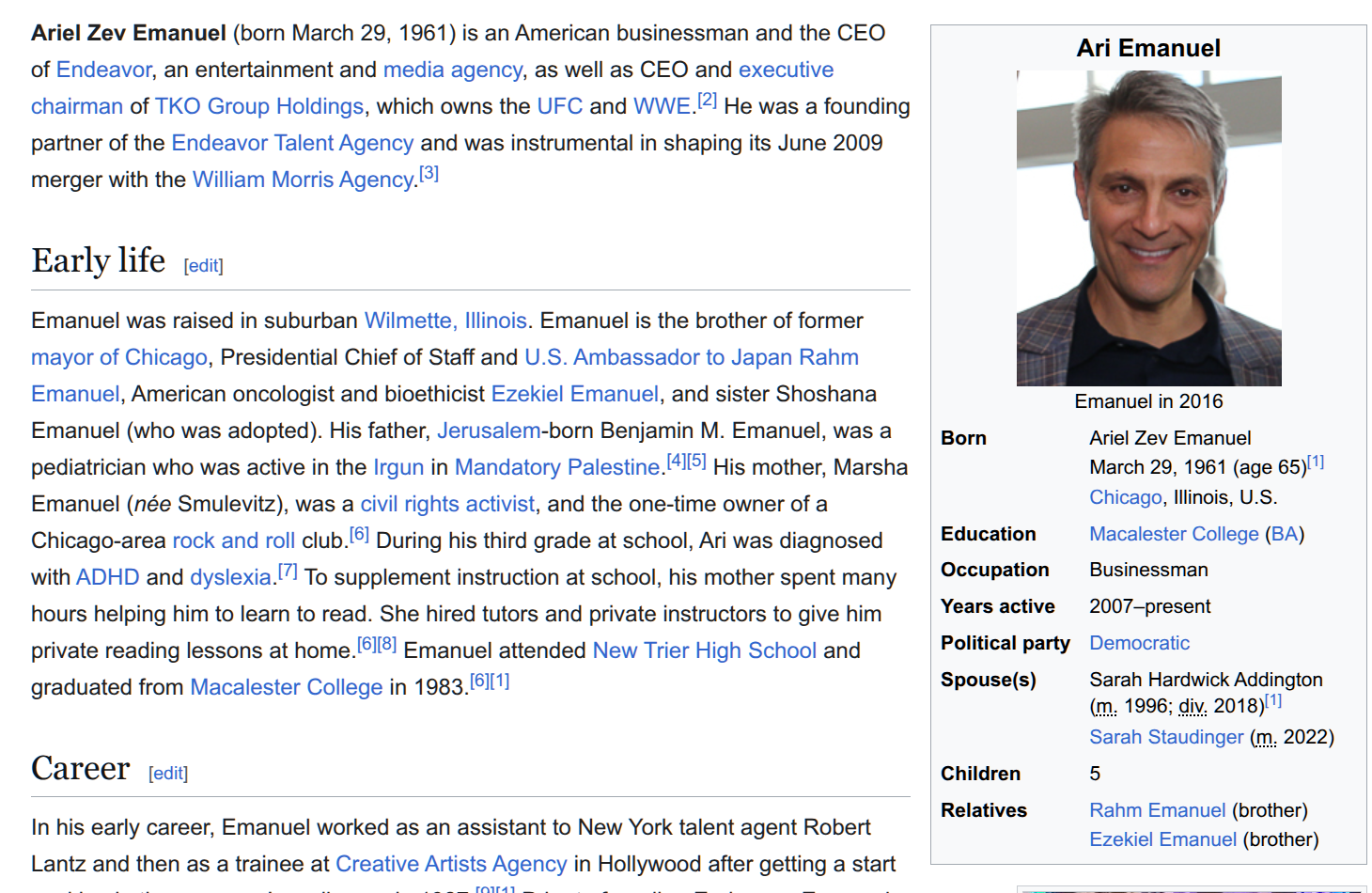Open the Chicago birthplace link in infobox

1126,497
